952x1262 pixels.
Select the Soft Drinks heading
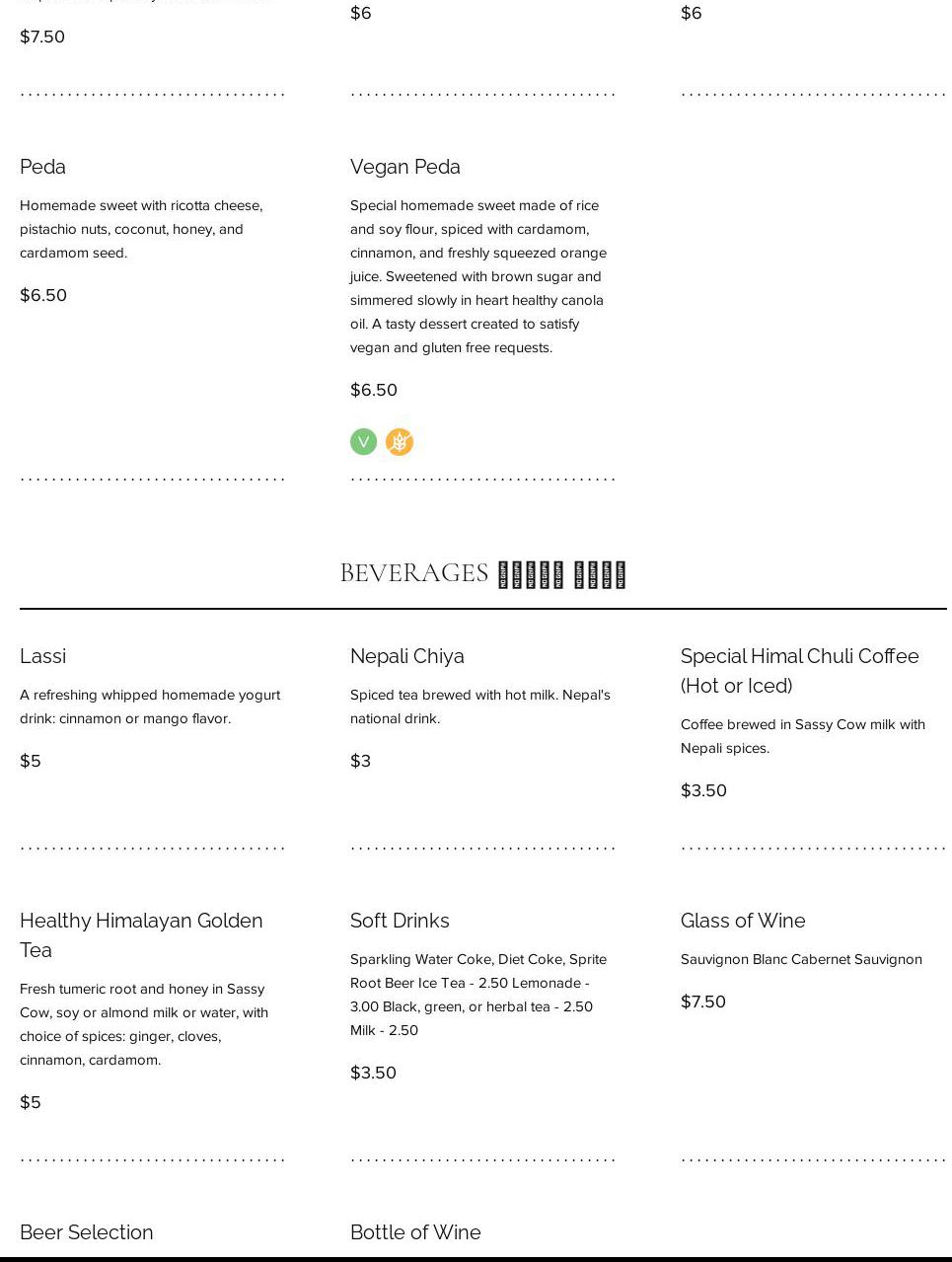point(400,921)
